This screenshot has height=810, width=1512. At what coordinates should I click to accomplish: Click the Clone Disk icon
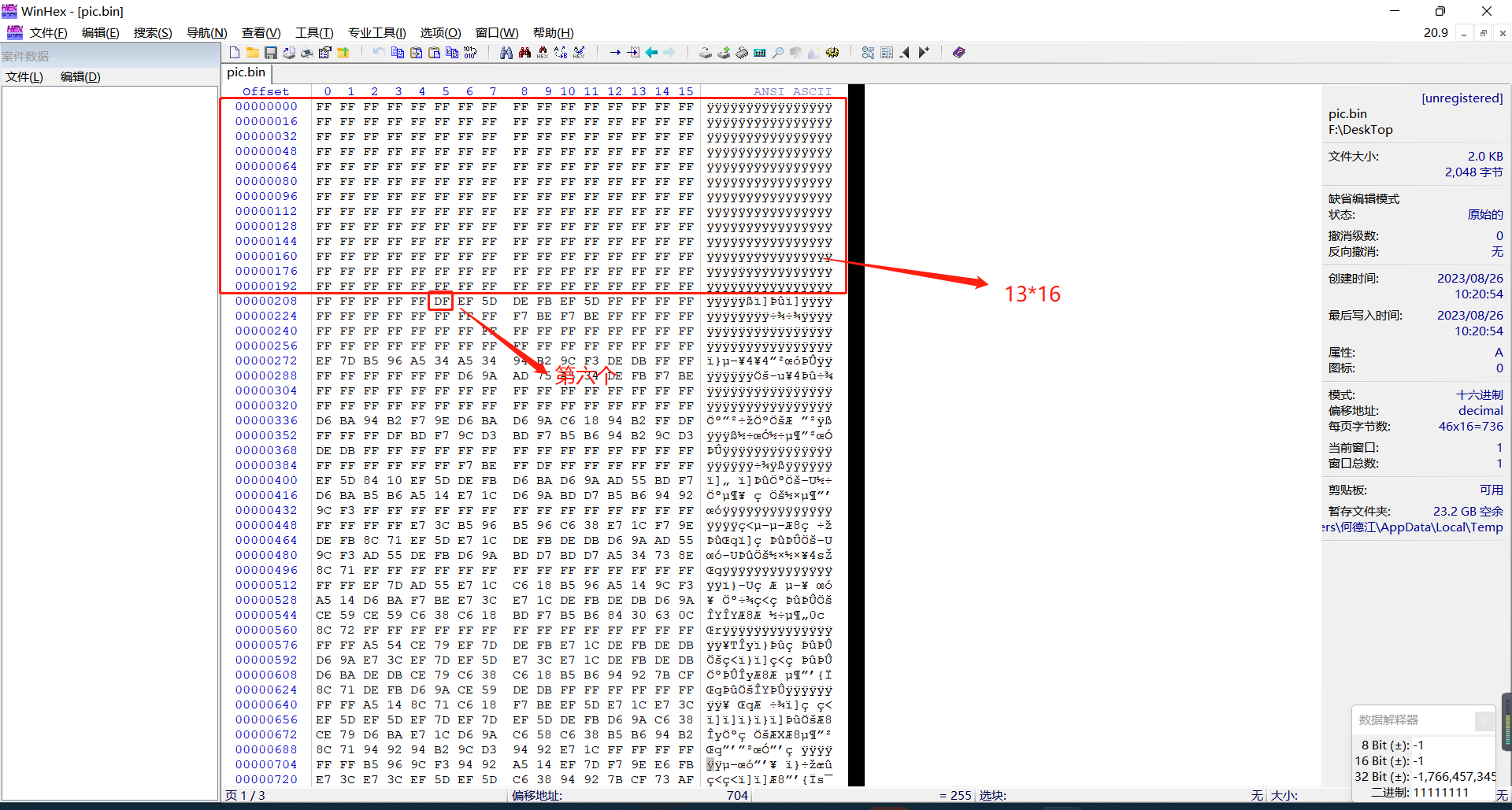724,53
